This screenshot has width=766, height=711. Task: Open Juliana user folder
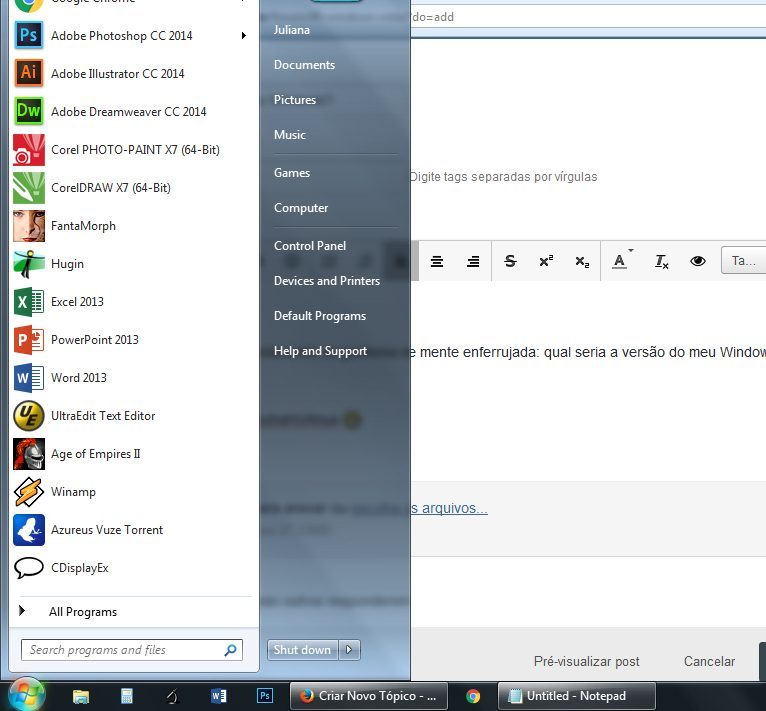click(x=292, y=30)
